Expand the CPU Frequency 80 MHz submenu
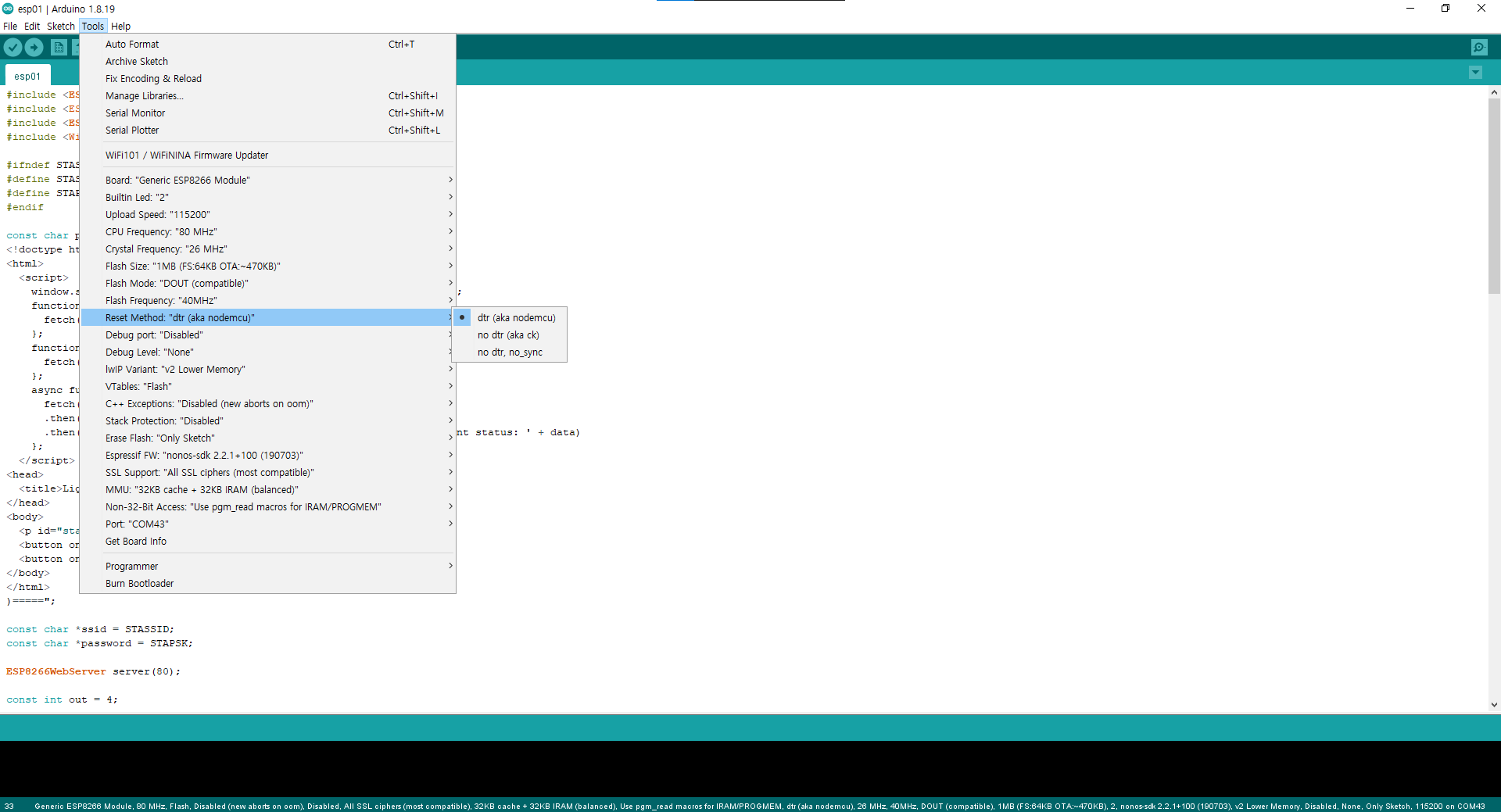The height and width of the screenshot is (812, 1501). click(267, 232)
